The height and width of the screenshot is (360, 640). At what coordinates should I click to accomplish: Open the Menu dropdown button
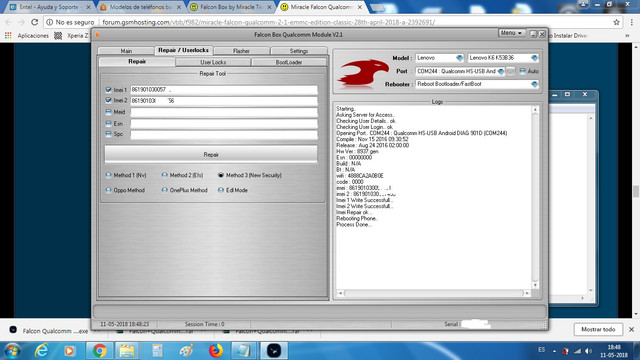(511, 33)
